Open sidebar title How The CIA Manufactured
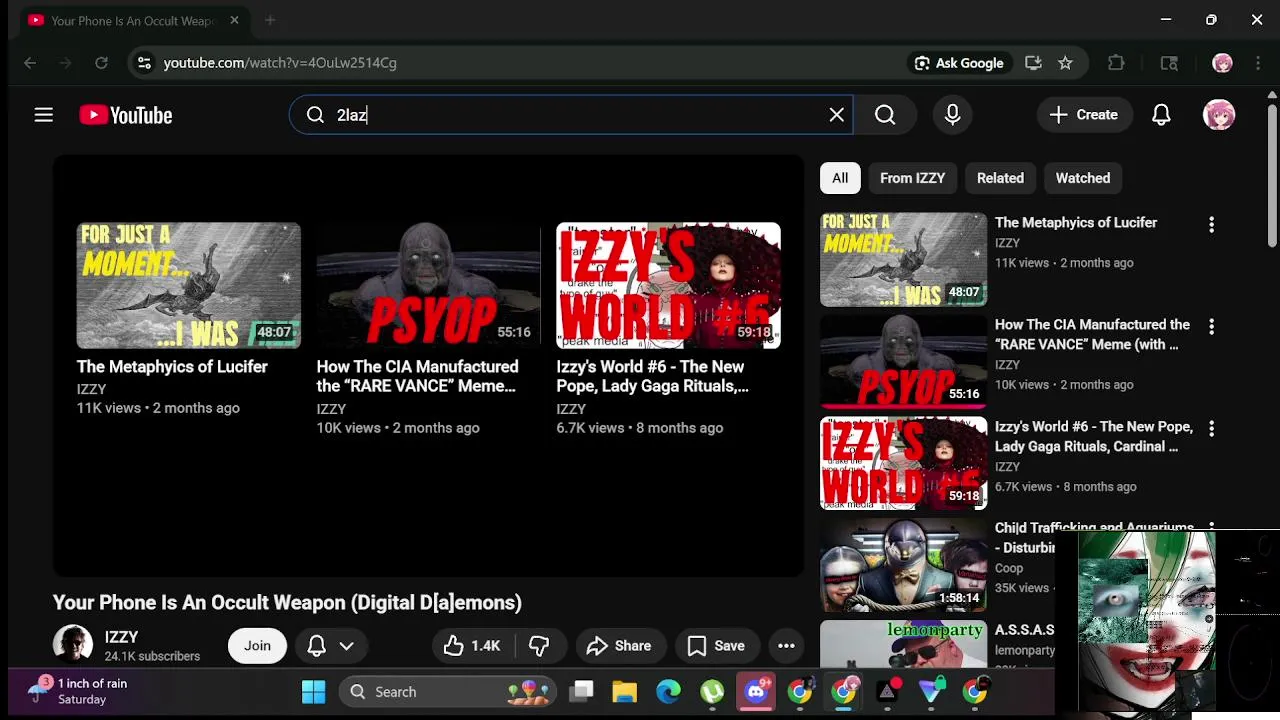This screenshot has width=1280, height=720. (x=1092, y=334)
